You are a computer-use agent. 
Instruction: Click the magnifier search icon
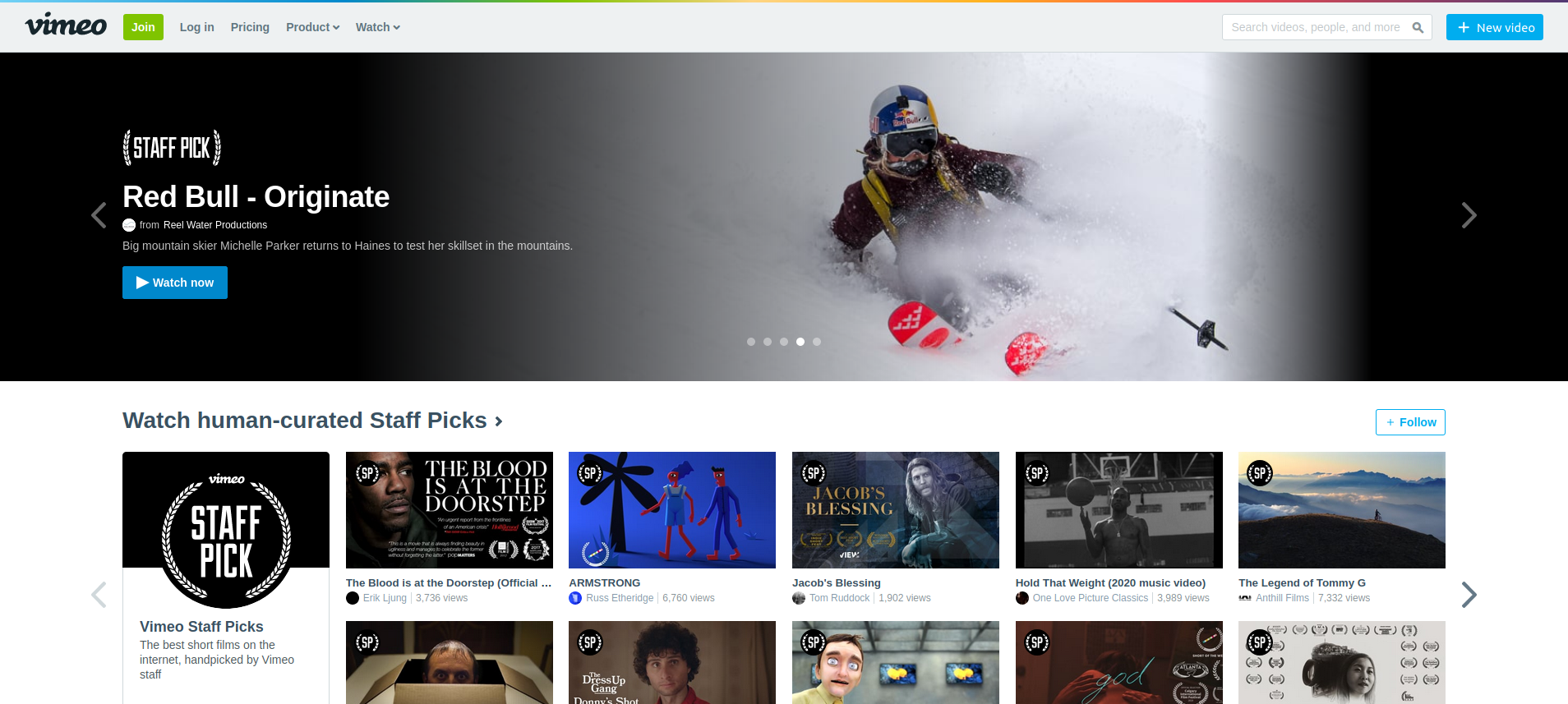click(x=1418, y=27)
